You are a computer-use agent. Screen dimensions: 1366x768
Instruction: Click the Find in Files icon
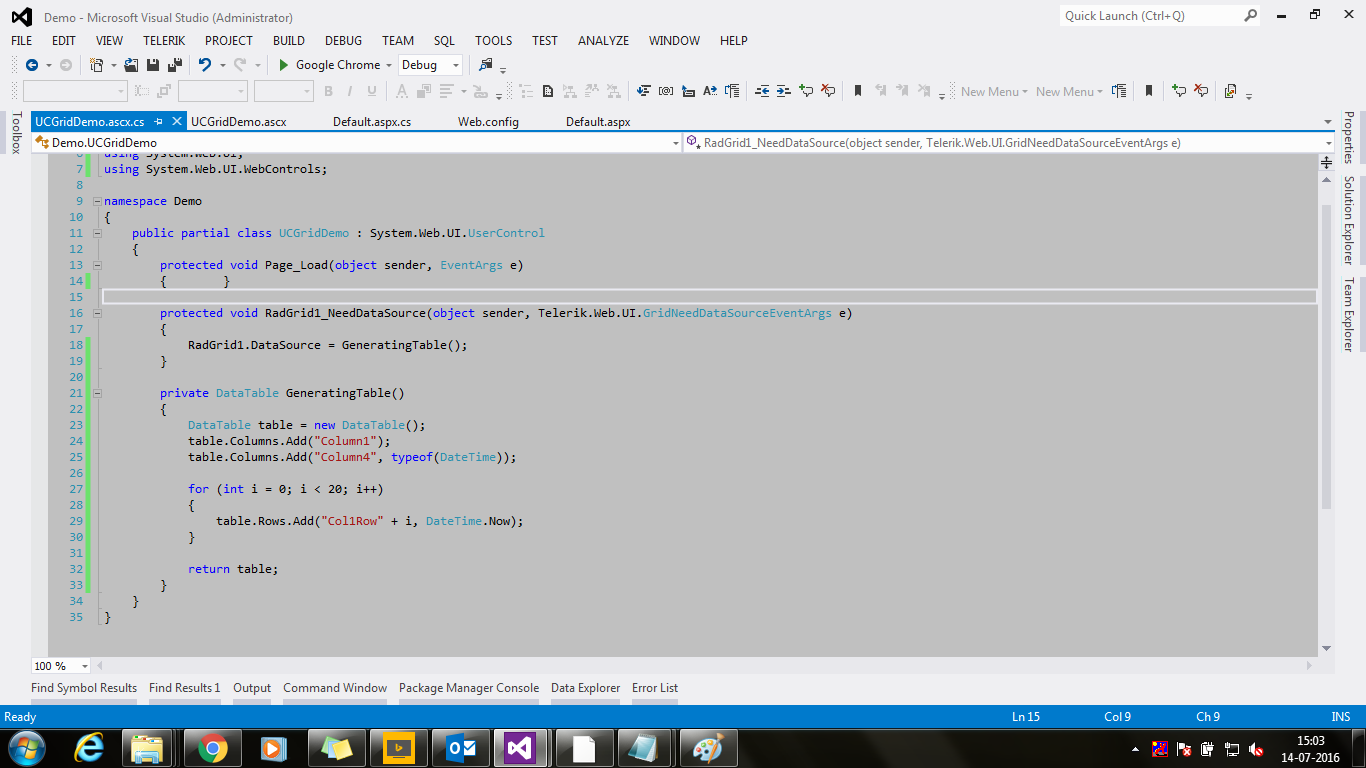pos(487,65)
